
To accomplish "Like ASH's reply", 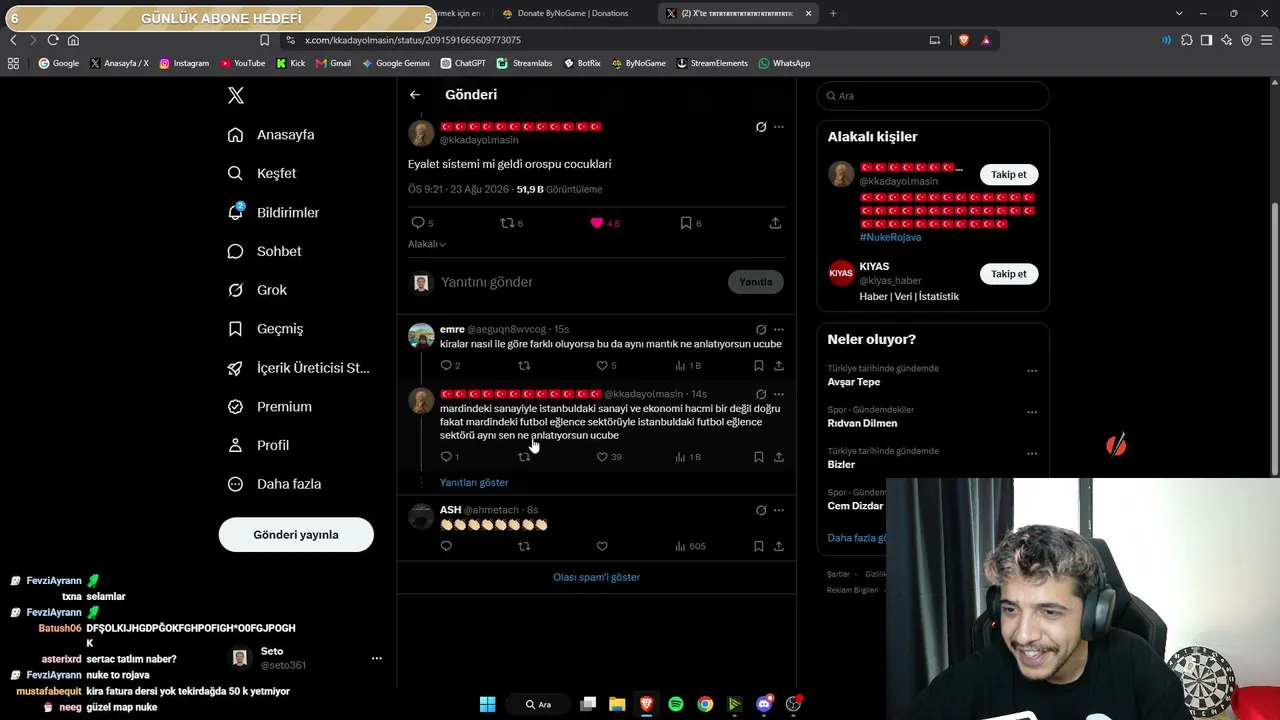I will (x=602, y=546).
